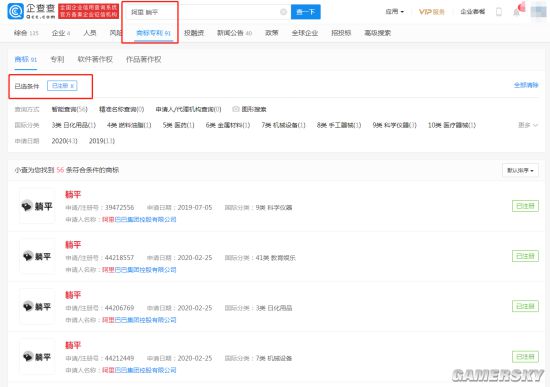Filter by 9类 科学仪器

pyautogui.click(x=394, y=125)
